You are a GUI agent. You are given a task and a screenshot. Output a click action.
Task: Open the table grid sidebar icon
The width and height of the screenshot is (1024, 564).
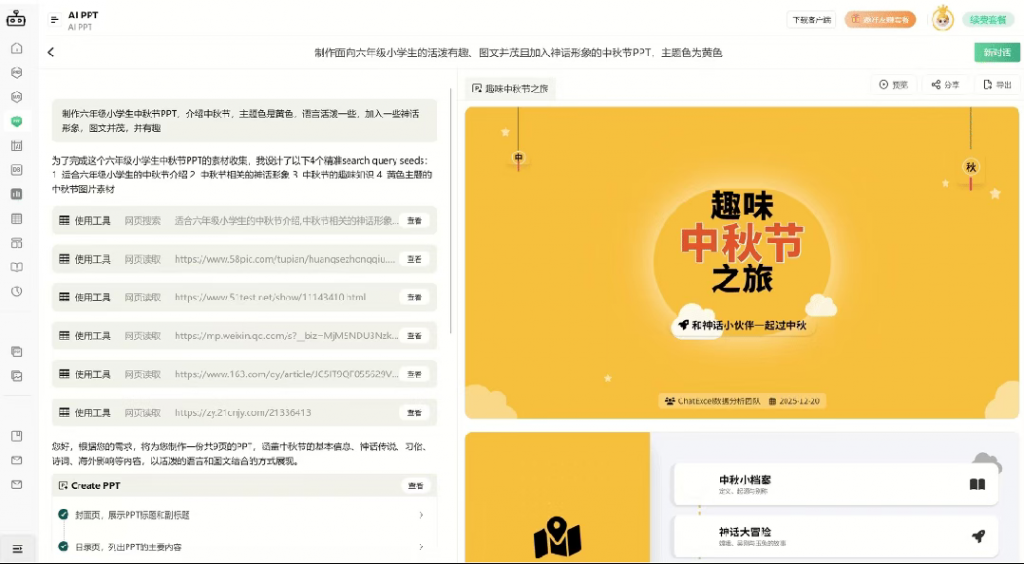17,219
